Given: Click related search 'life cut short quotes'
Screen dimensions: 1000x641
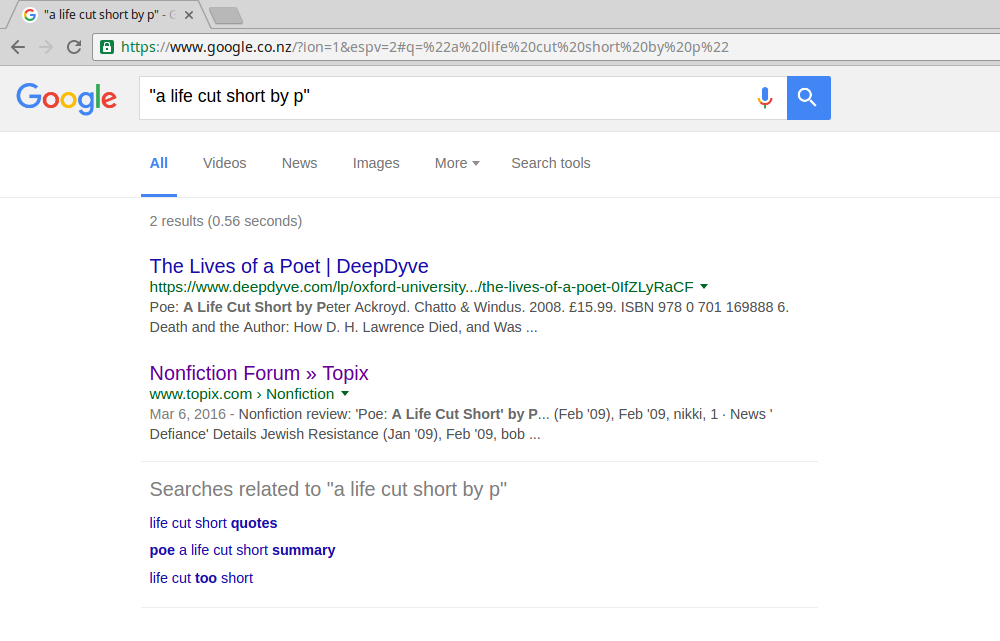Looking at the screenshot, I should pyautogui.click(x=213, y=523).
